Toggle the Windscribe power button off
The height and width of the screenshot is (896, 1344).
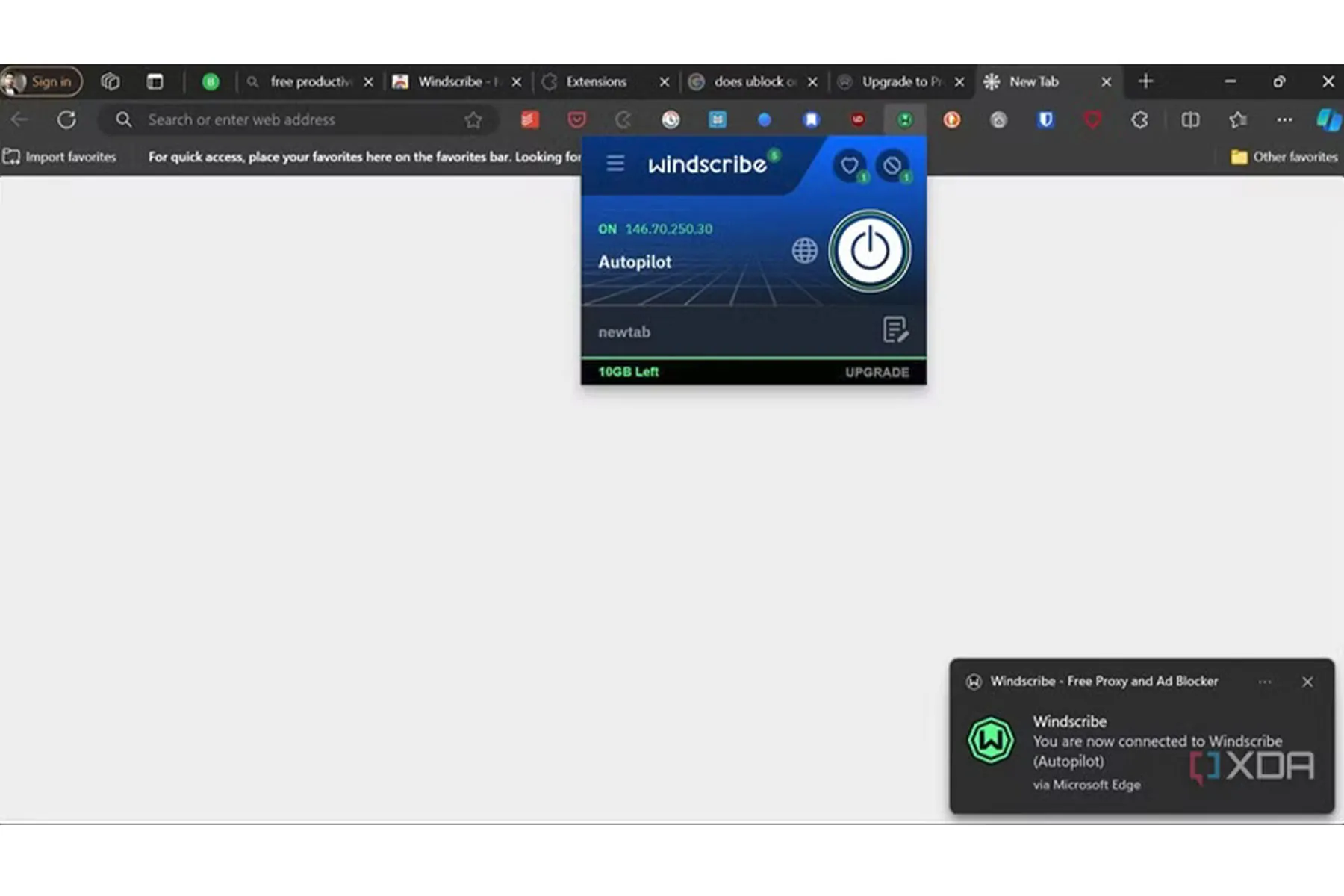(x=869, y=251)
